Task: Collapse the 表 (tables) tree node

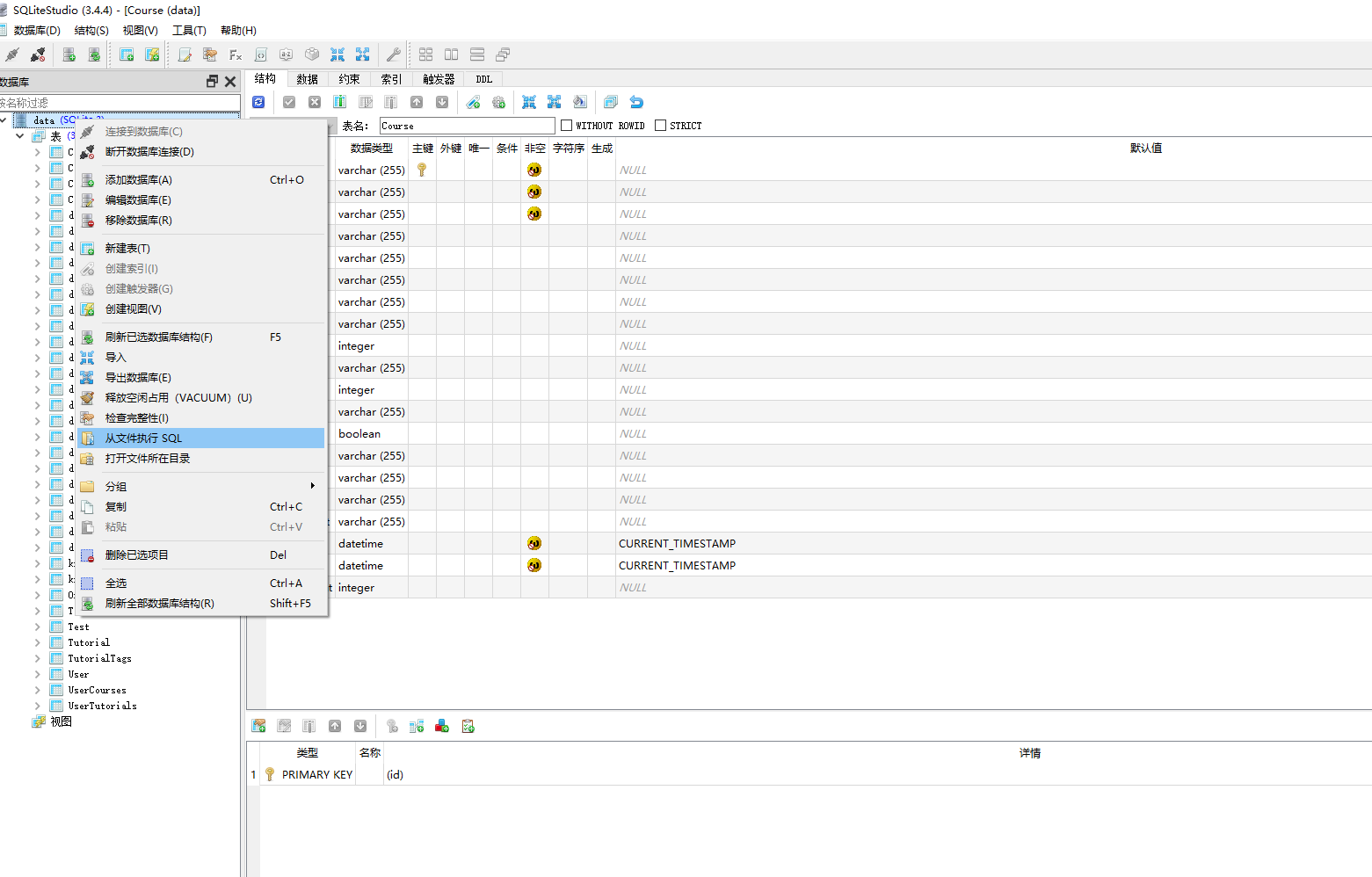Action: point(19,136)
